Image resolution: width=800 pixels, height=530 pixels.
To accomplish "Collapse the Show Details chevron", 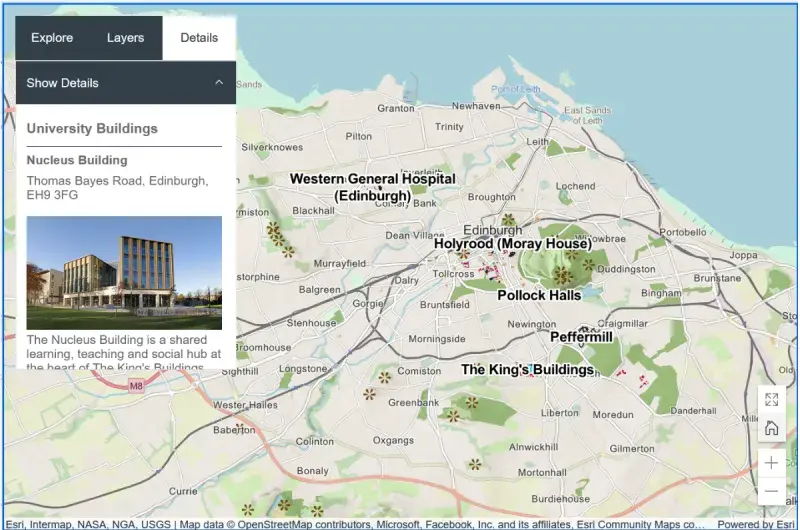I will click(x=219, y=83).
